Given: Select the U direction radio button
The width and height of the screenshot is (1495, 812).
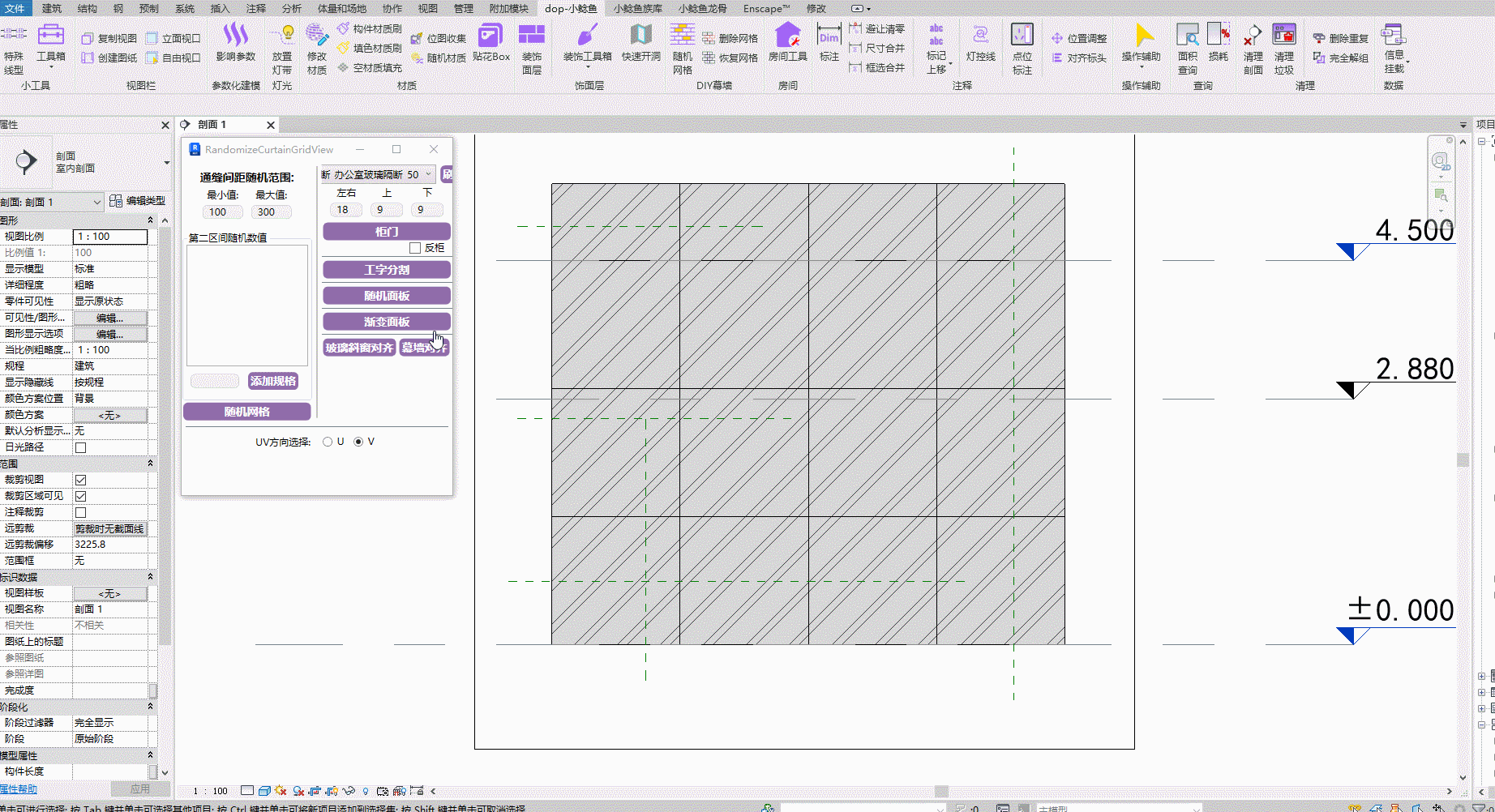Looking at the screenshot, I should [x=328, y=442].
